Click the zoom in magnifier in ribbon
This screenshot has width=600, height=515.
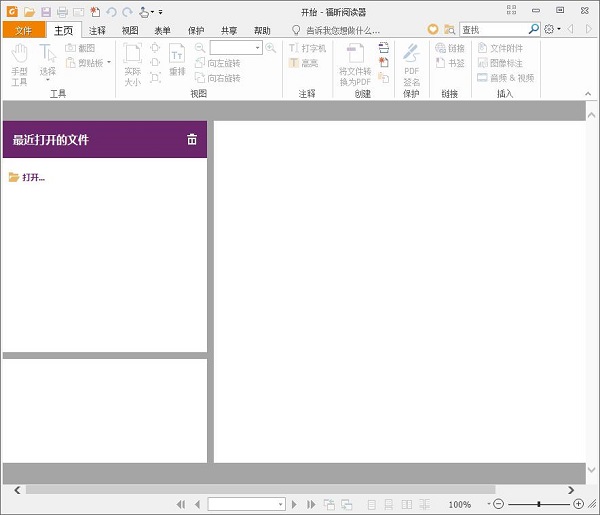point(271,48)
